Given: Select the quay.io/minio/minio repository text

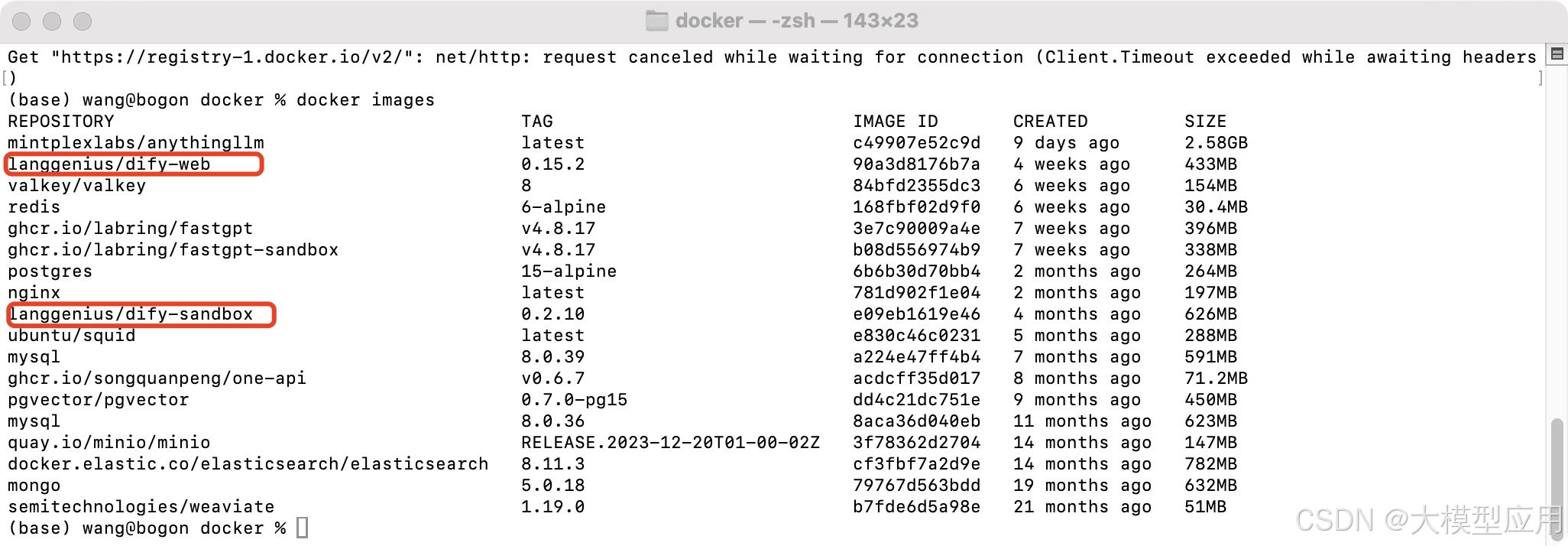Looking at the screenshot, I should (x=109, y=442).
